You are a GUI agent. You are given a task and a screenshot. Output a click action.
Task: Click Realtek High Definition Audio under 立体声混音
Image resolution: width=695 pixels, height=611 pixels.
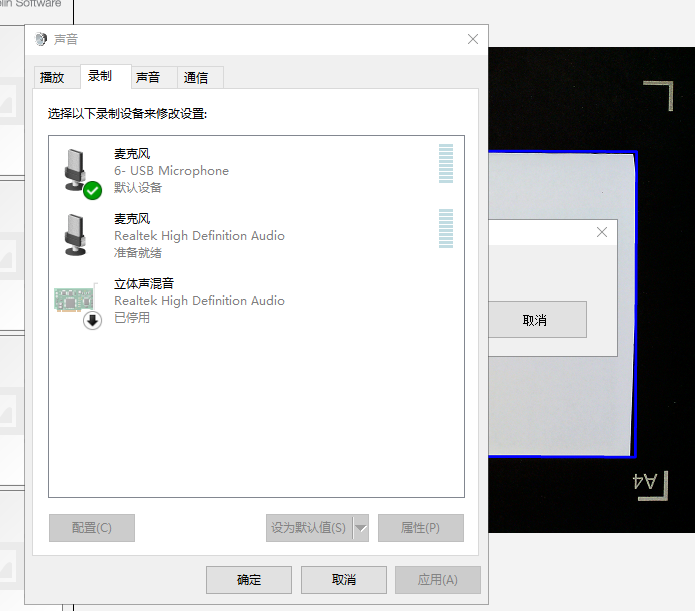(199, 301)
